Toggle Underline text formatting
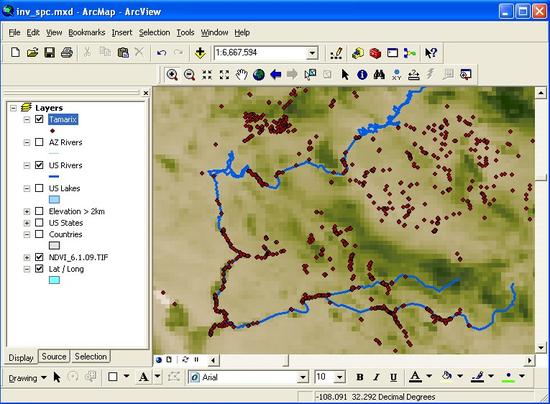Image resolution: width=550 pixels, height=404 pixels. (x=394, y=377)
